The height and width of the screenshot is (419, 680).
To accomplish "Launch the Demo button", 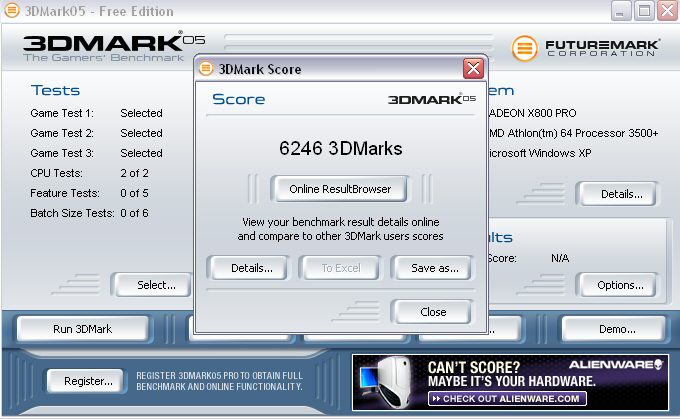I will click(x=614, y=329).
